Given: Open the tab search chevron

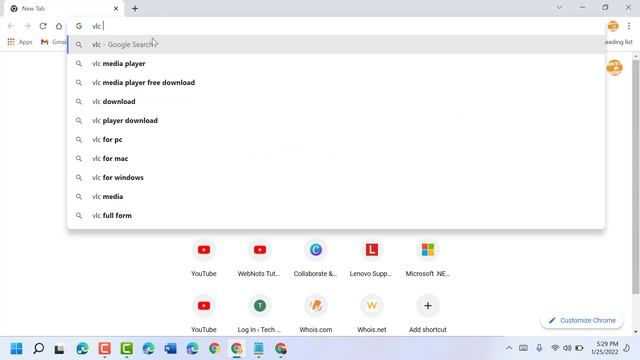Looking at the screenshot, I should [x=560, y=7].
